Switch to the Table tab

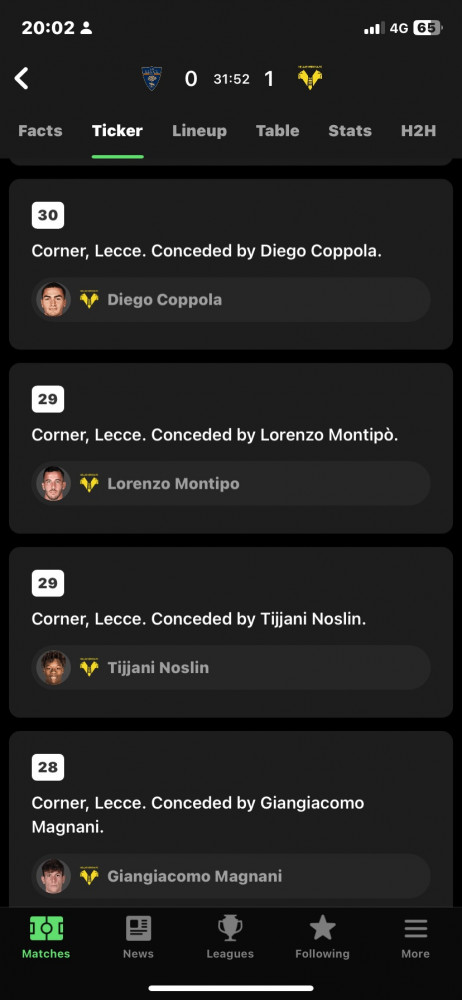click(x=278, y=131)
